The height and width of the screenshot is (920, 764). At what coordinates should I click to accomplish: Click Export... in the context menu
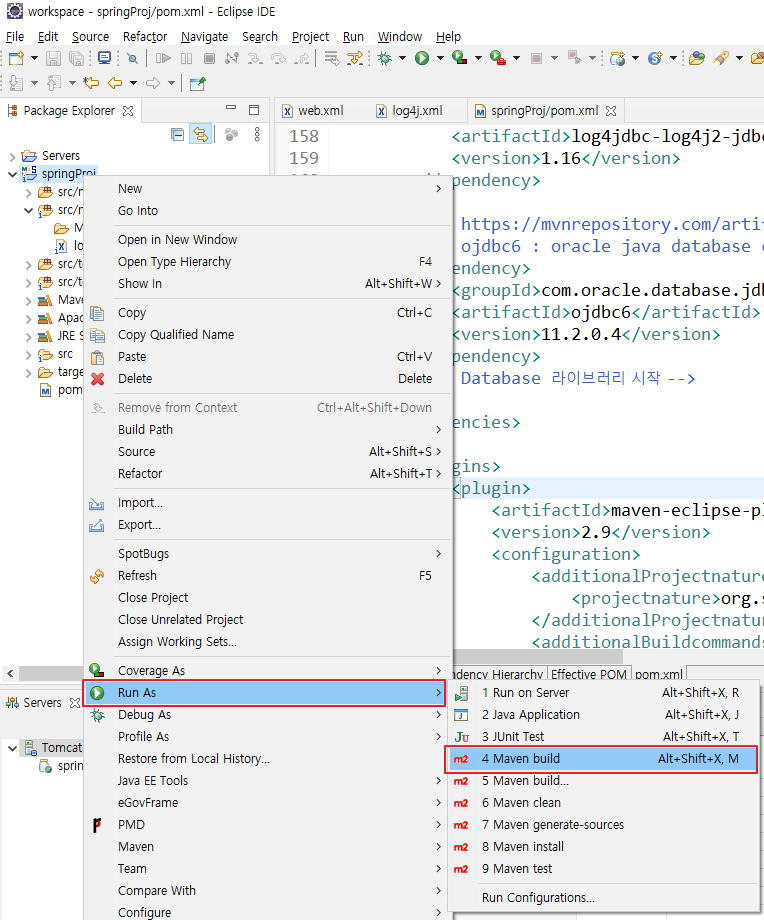click(x=267, y=525)
